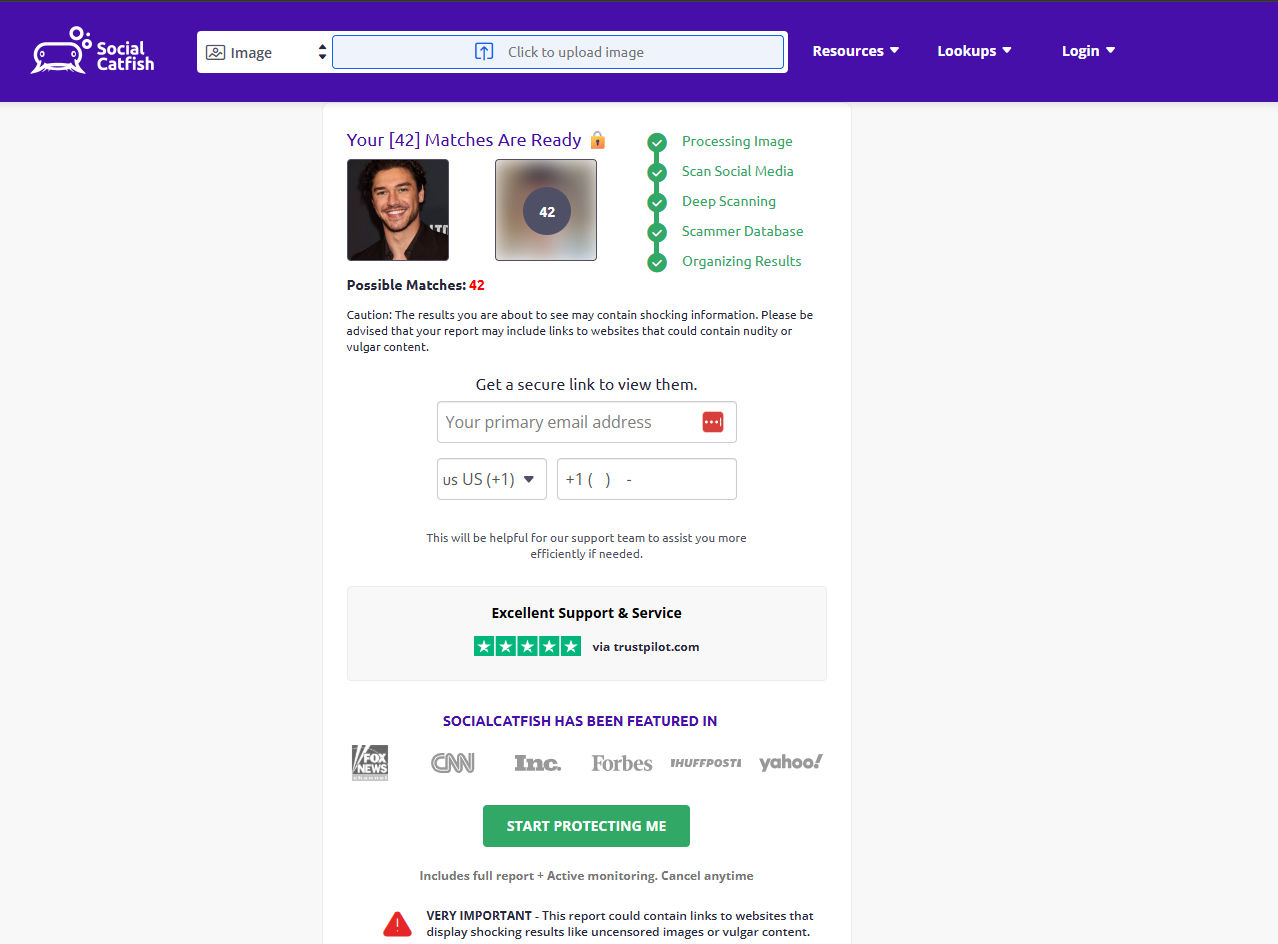This screenshot has height=944, width=1278.
Task: Click the Possible Matches: 42 text
Action: [x=416, y=285]
